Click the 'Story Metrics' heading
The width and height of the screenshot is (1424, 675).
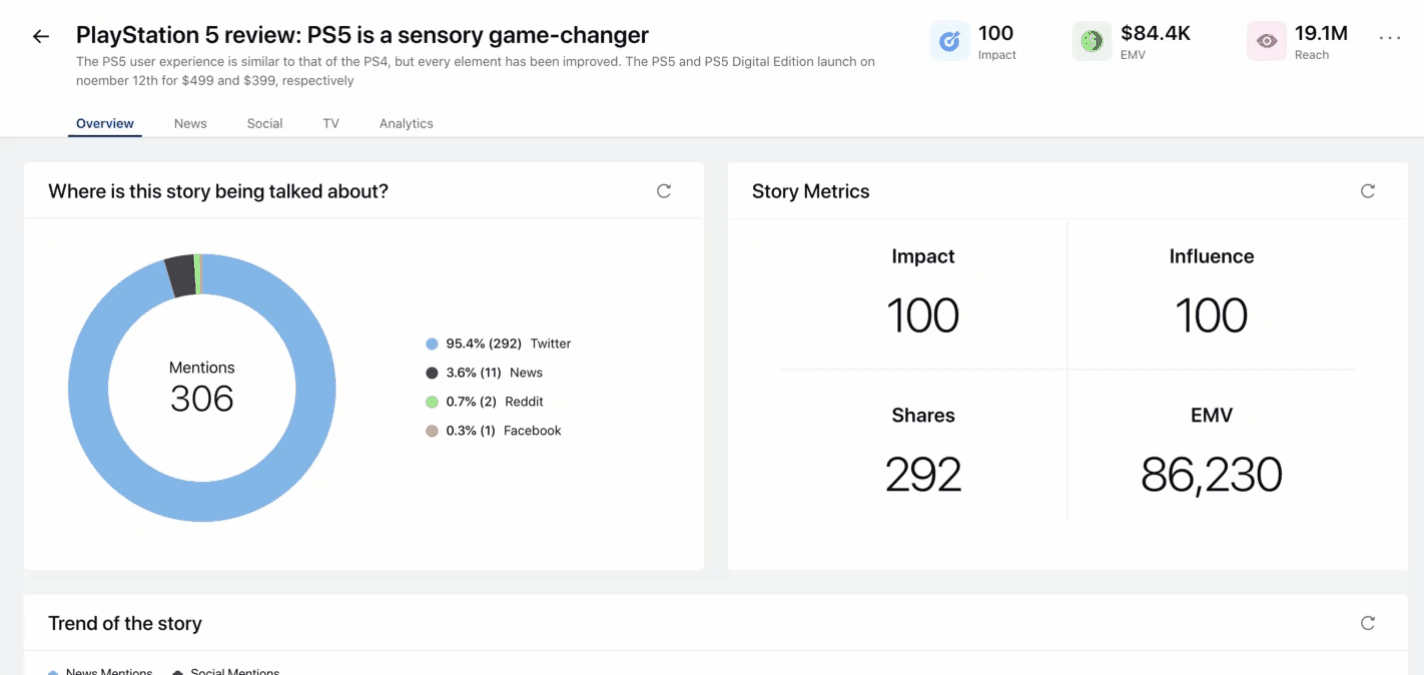click(811, 191)
